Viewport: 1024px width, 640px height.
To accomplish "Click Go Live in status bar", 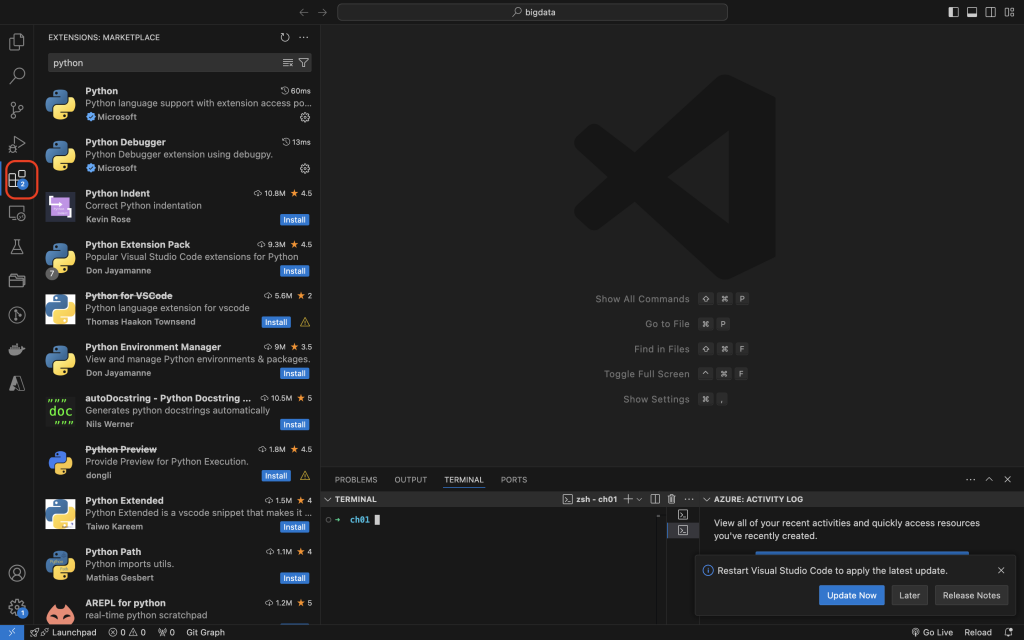I will 932,632.
